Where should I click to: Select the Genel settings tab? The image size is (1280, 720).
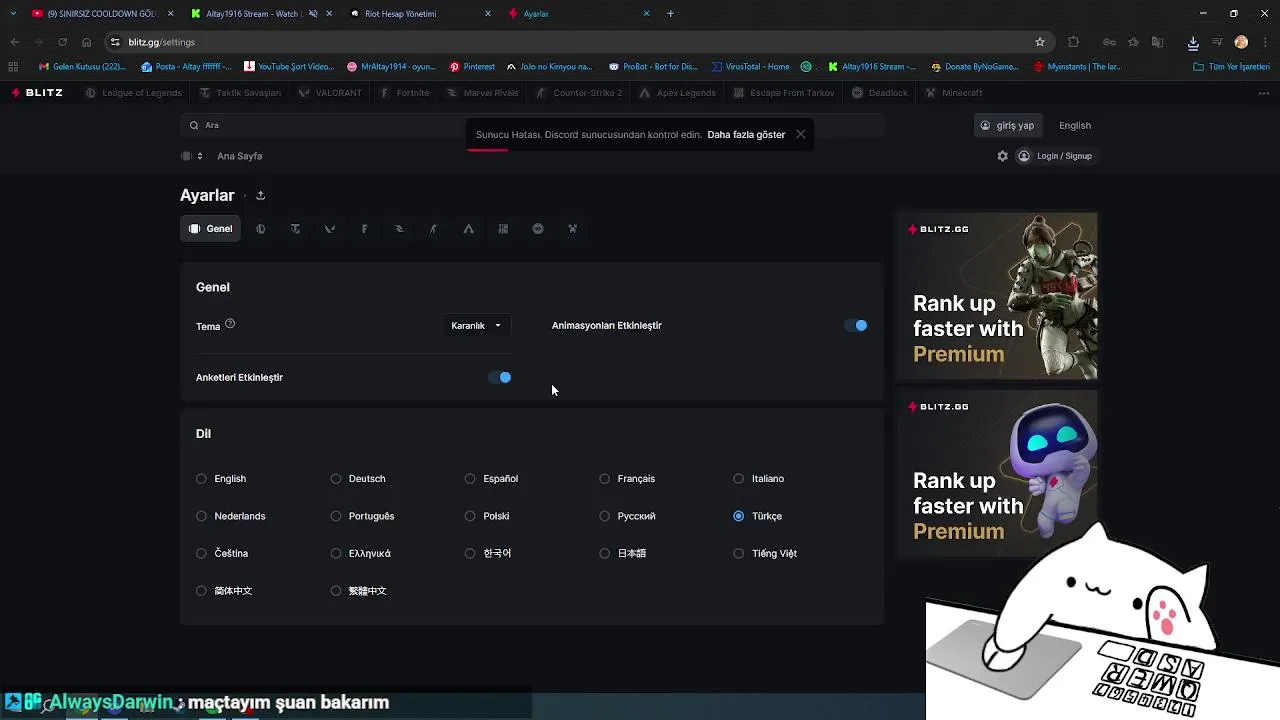pyautogui.click(x=210, y=229)
